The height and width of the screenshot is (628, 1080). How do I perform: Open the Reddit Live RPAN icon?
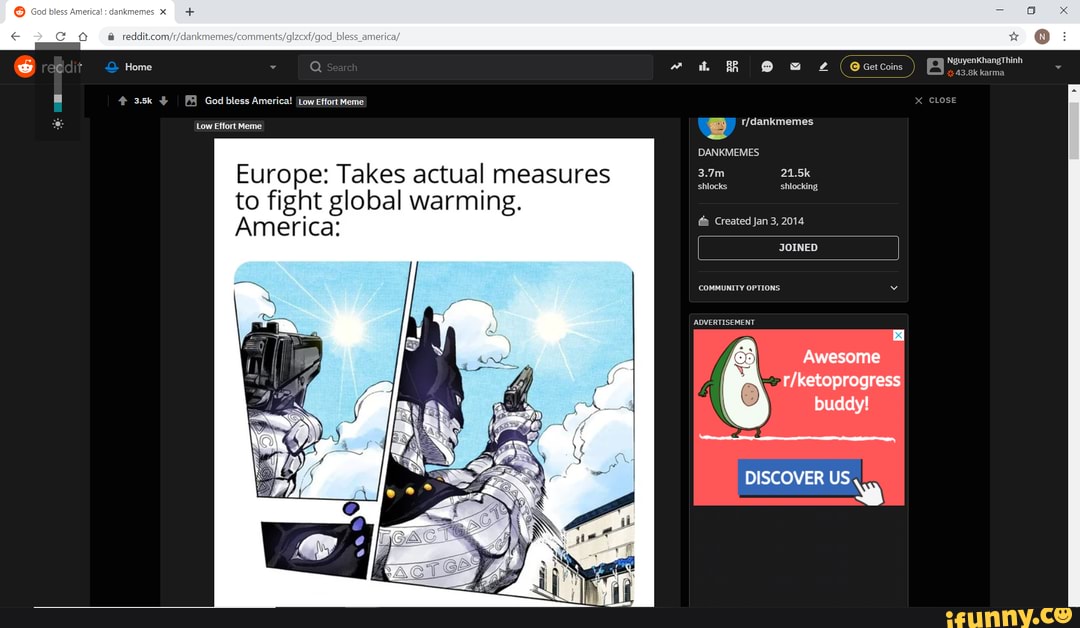click(732, 67)
